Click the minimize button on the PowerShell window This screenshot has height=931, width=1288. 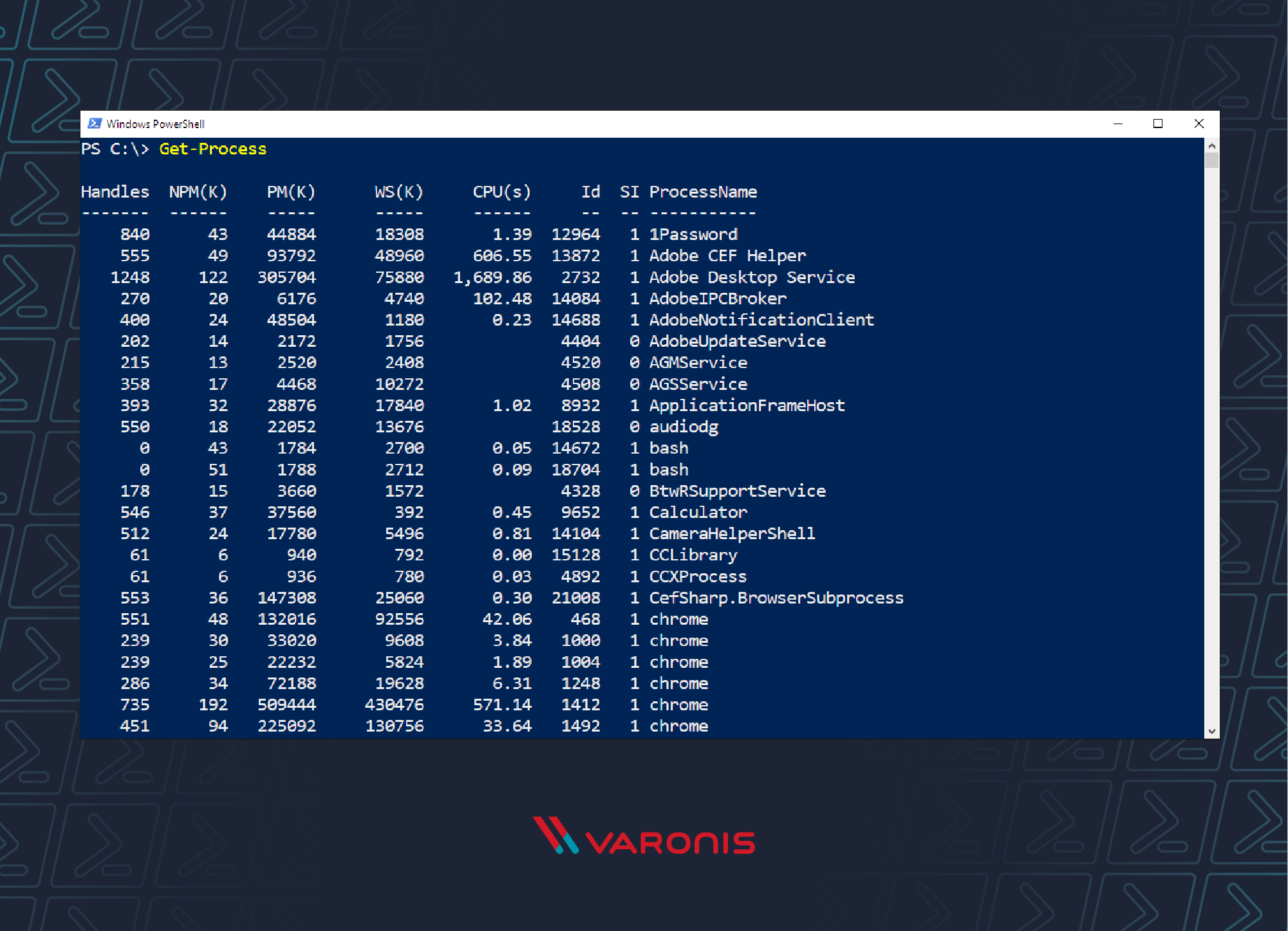coord(1118,123)
